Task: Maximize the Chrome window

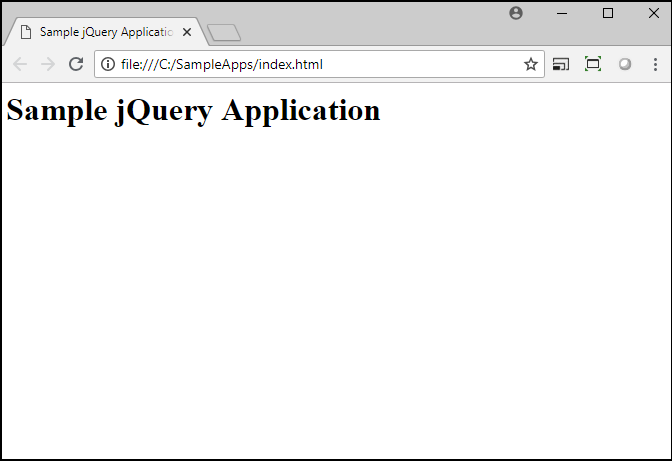Action: 608,13
